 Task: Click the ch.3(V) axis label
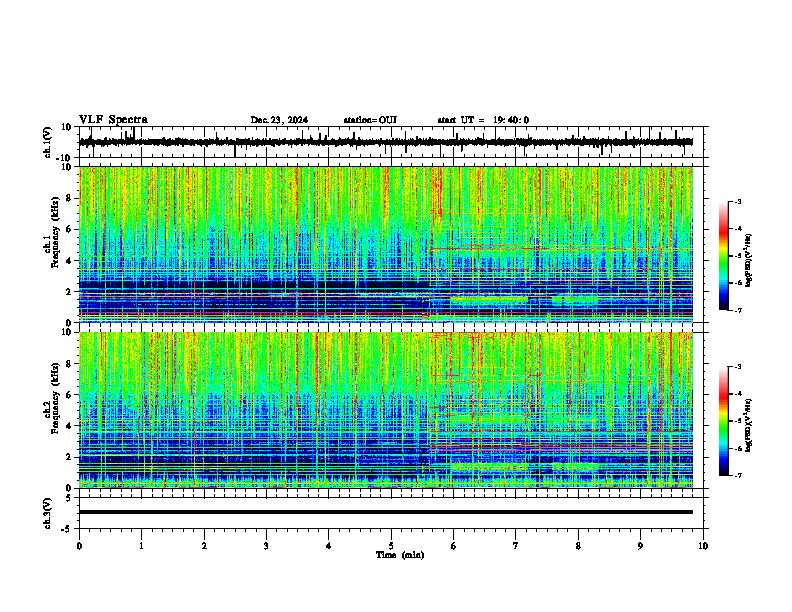pyautogui.click(x=48, y=513)
